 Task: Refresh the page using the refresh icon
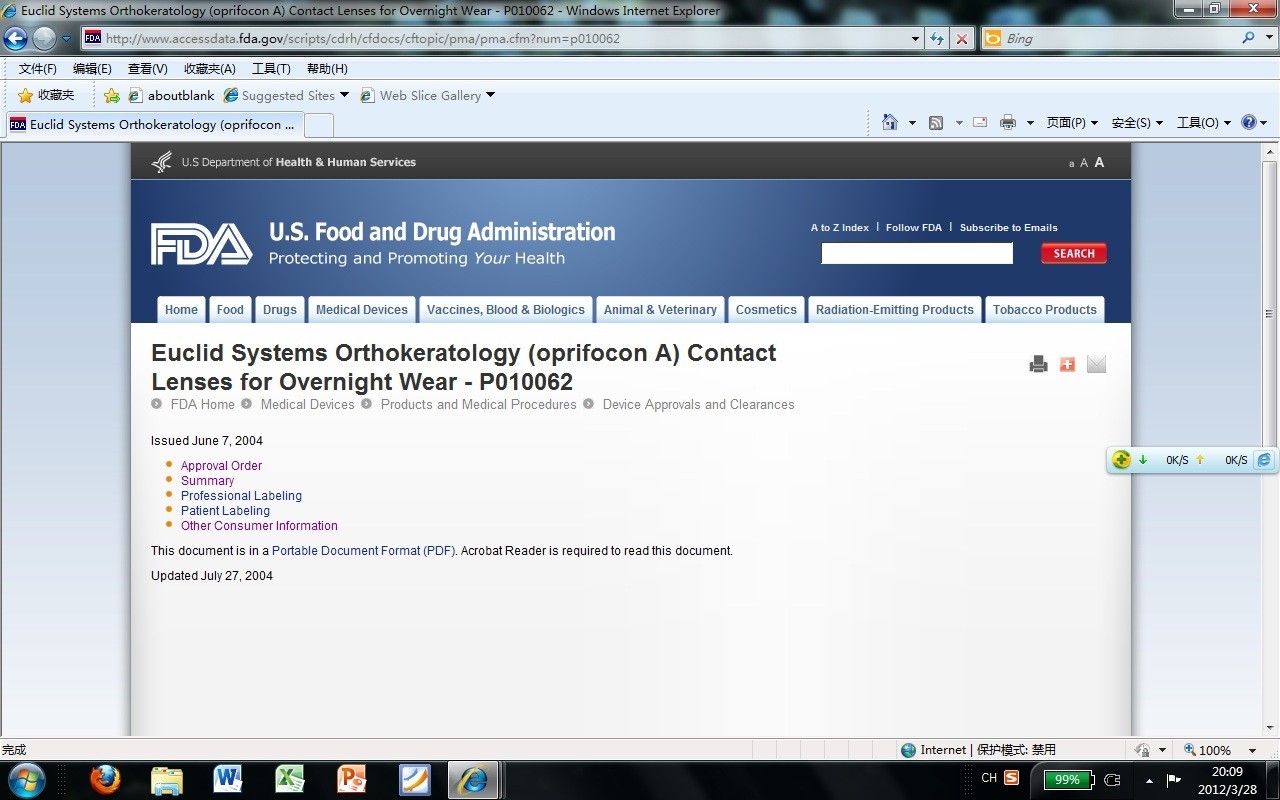[937, 39]
